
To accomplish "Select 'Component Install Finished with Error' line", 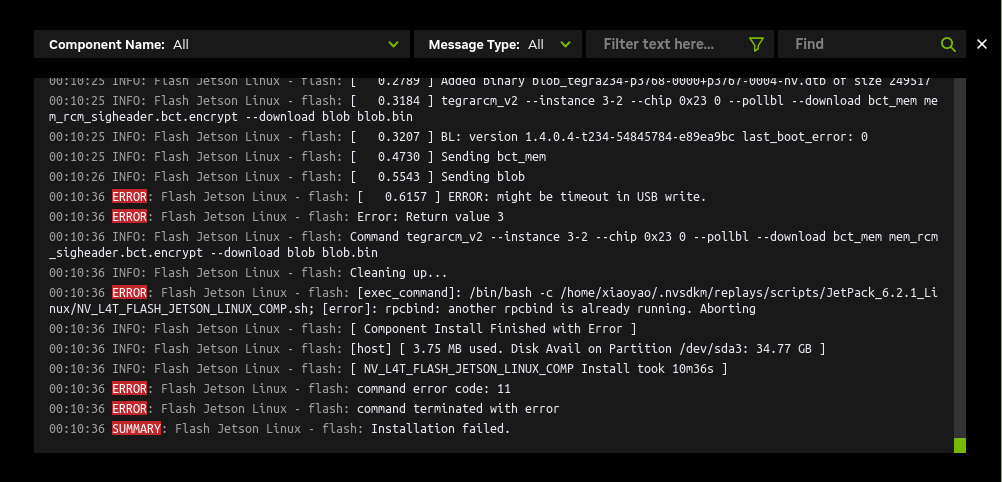I will (x=494, y=329).
